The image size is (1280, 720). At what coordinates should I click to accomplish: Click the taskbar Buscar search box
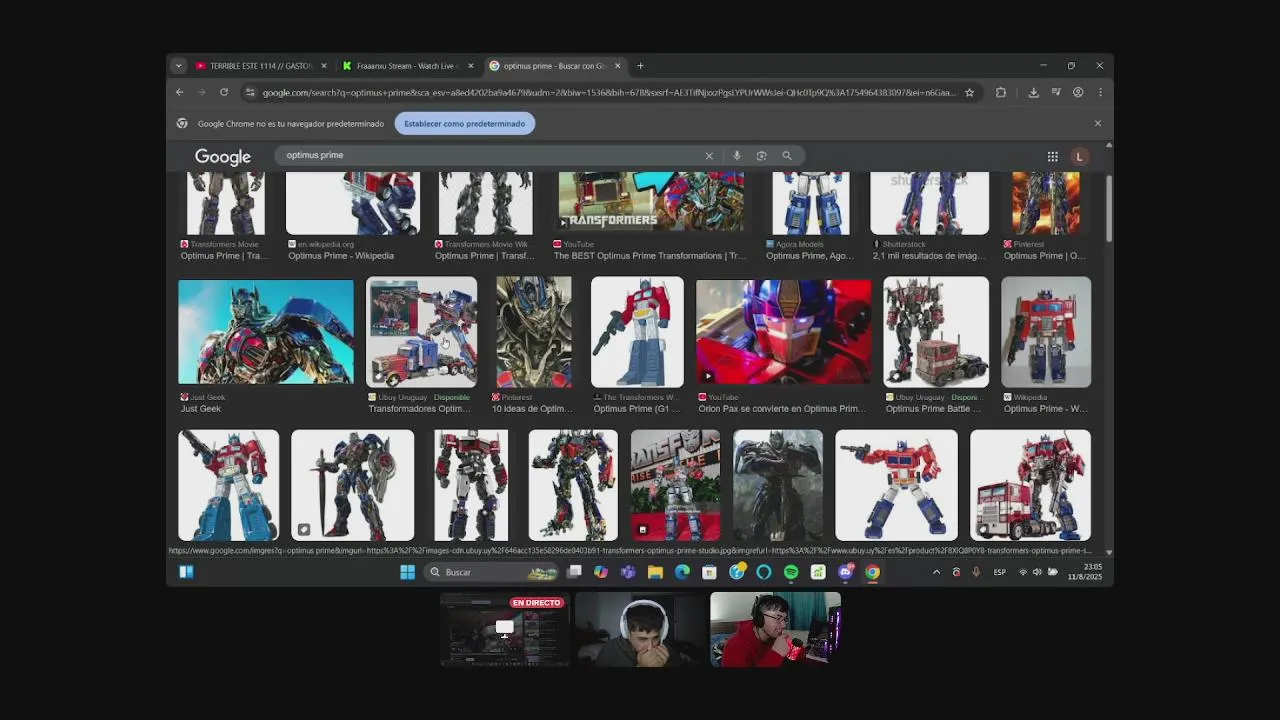click(x=490, y=572)
